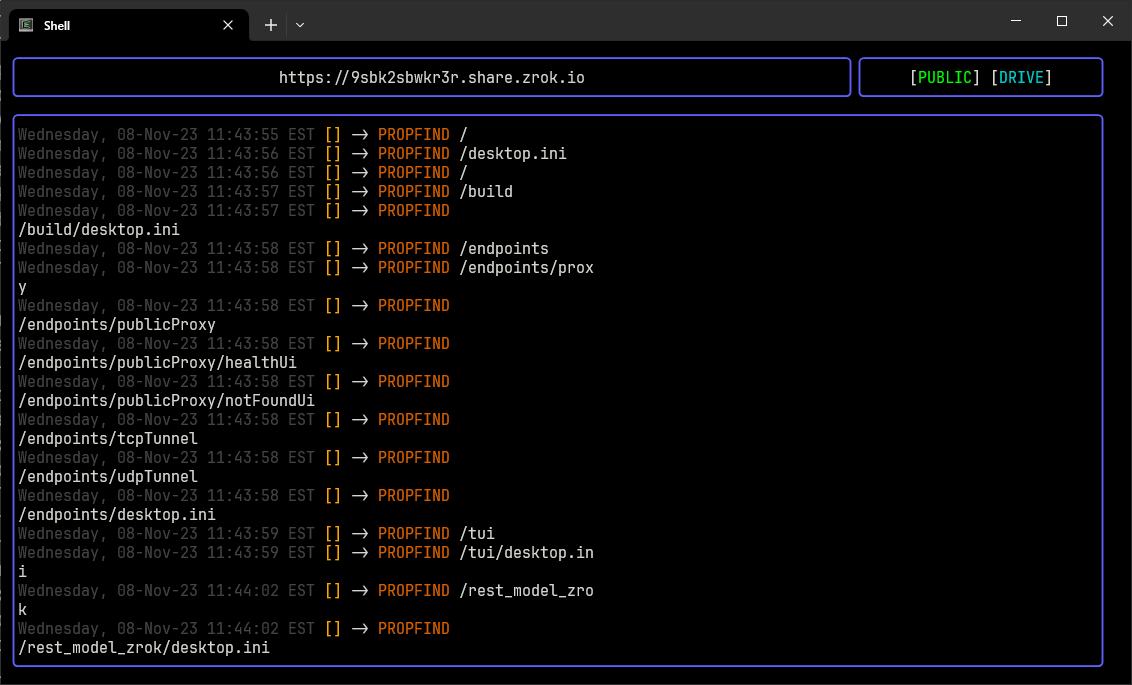This screenshot has height=685, width=1132.
Task: Click the /endpoints/publicProxy/healthUi path
Action: [x=157, y=362]
